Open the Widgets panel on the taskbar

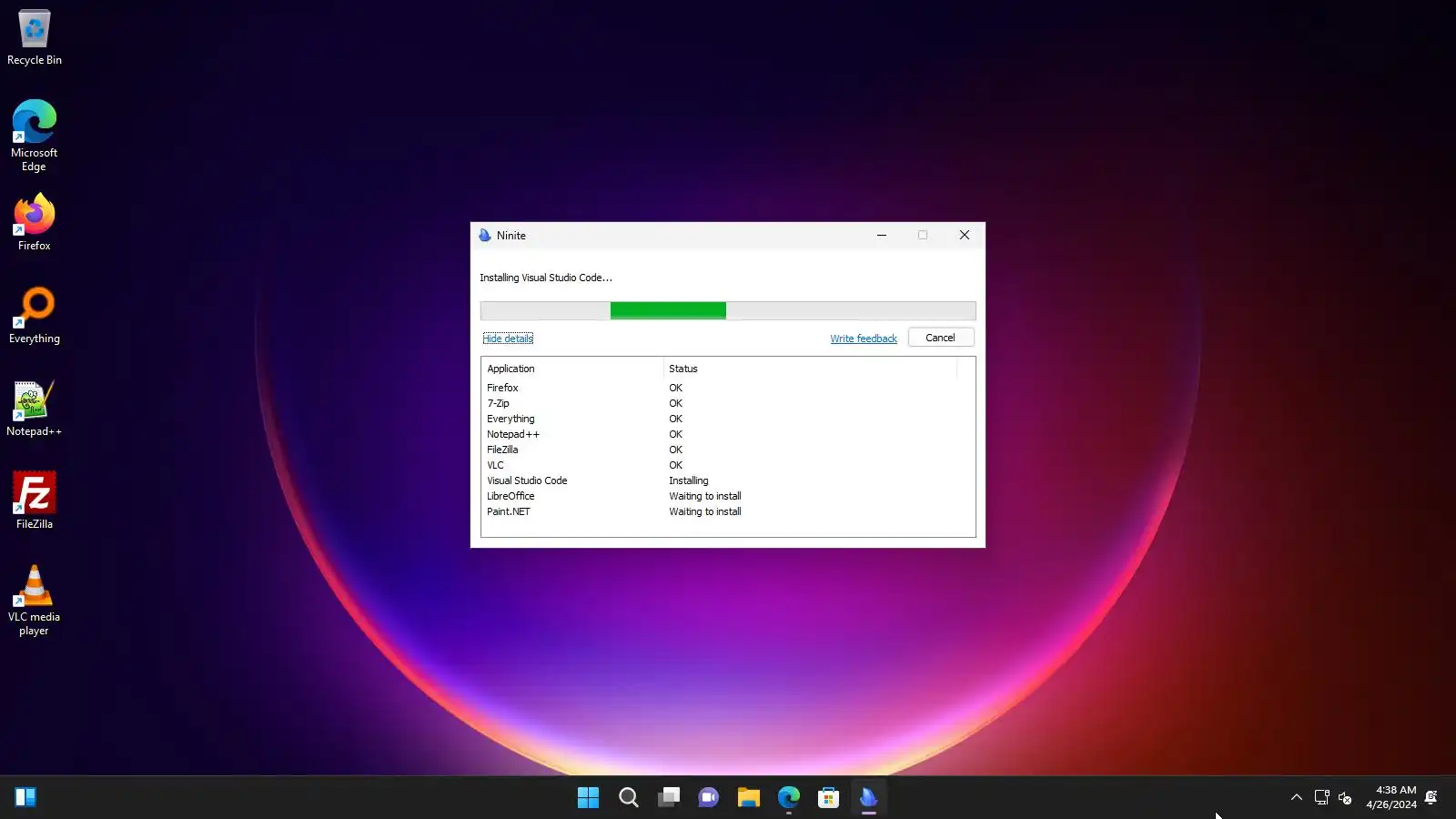(25, 798)
